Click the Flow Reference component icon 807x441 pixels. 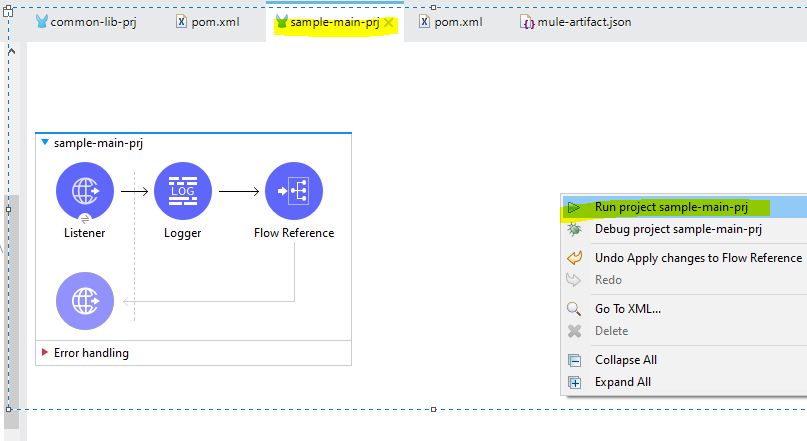(x=294, y=190)
